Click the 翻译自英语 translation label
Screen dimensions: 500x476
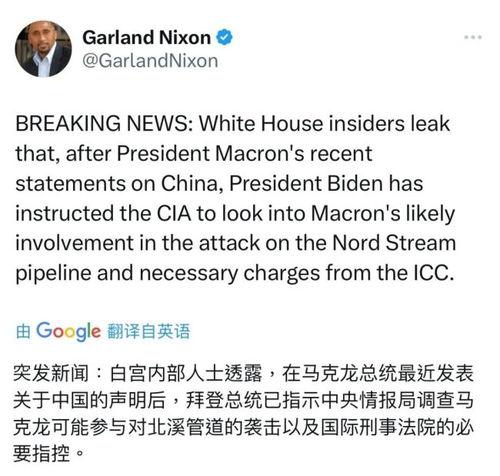point(149,331)
